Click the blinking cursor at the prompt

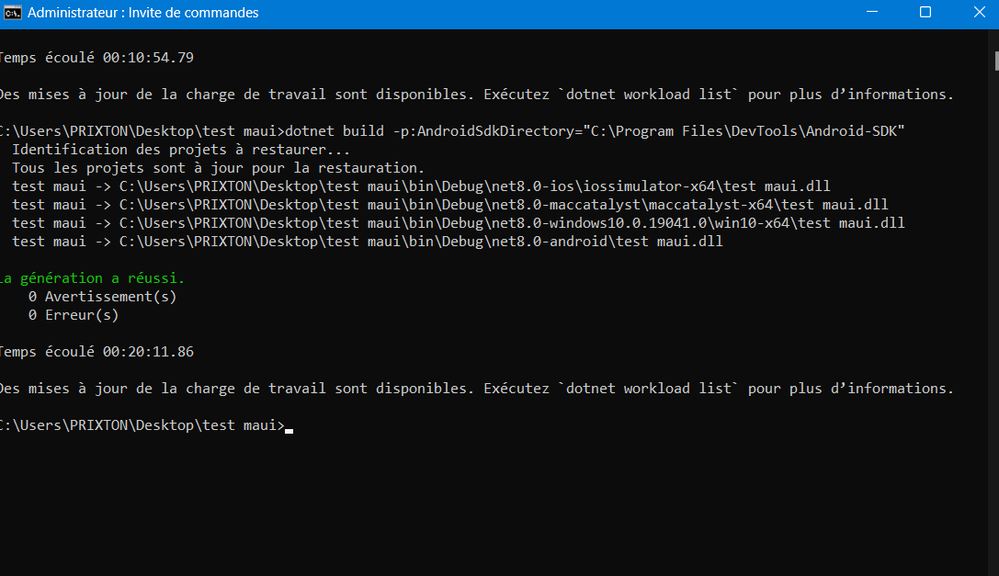tap(289, 431)
